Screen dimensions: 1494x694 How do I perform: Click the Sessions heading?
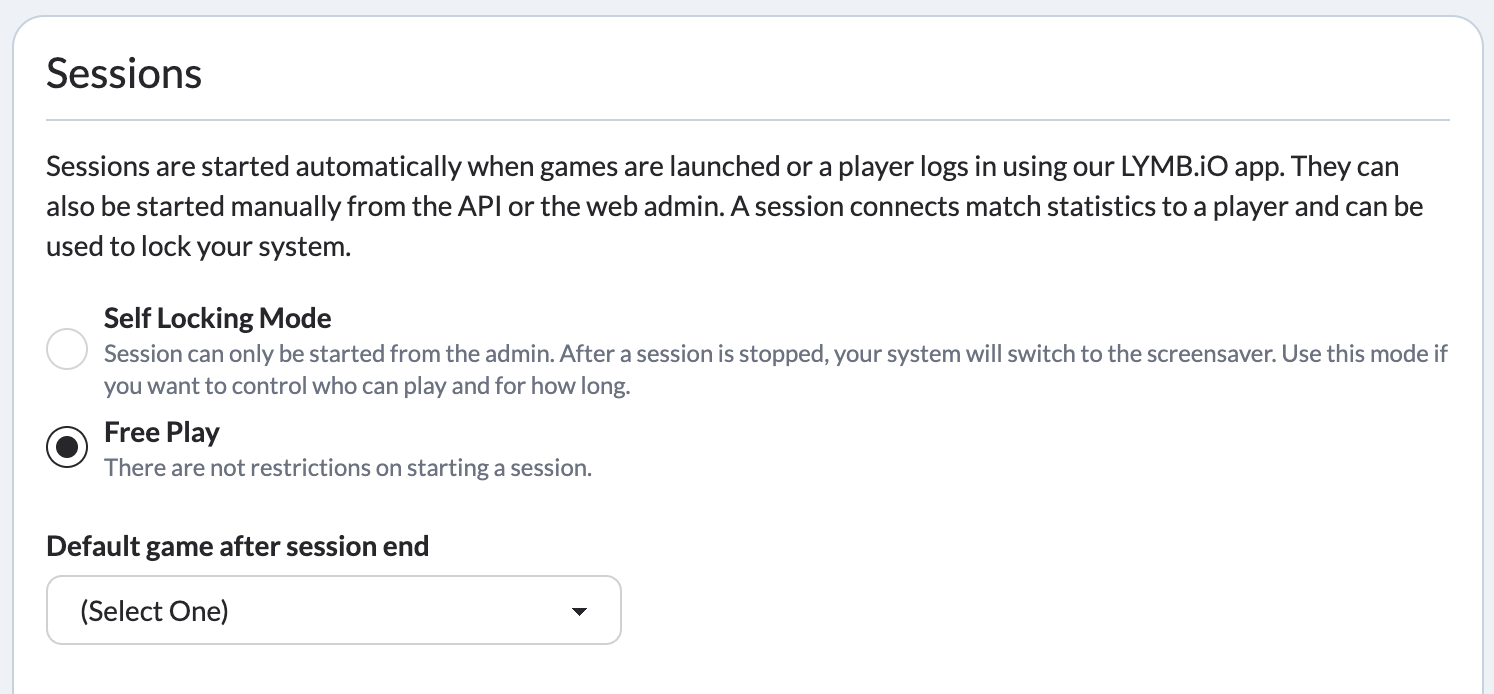(x=123, y=72)
